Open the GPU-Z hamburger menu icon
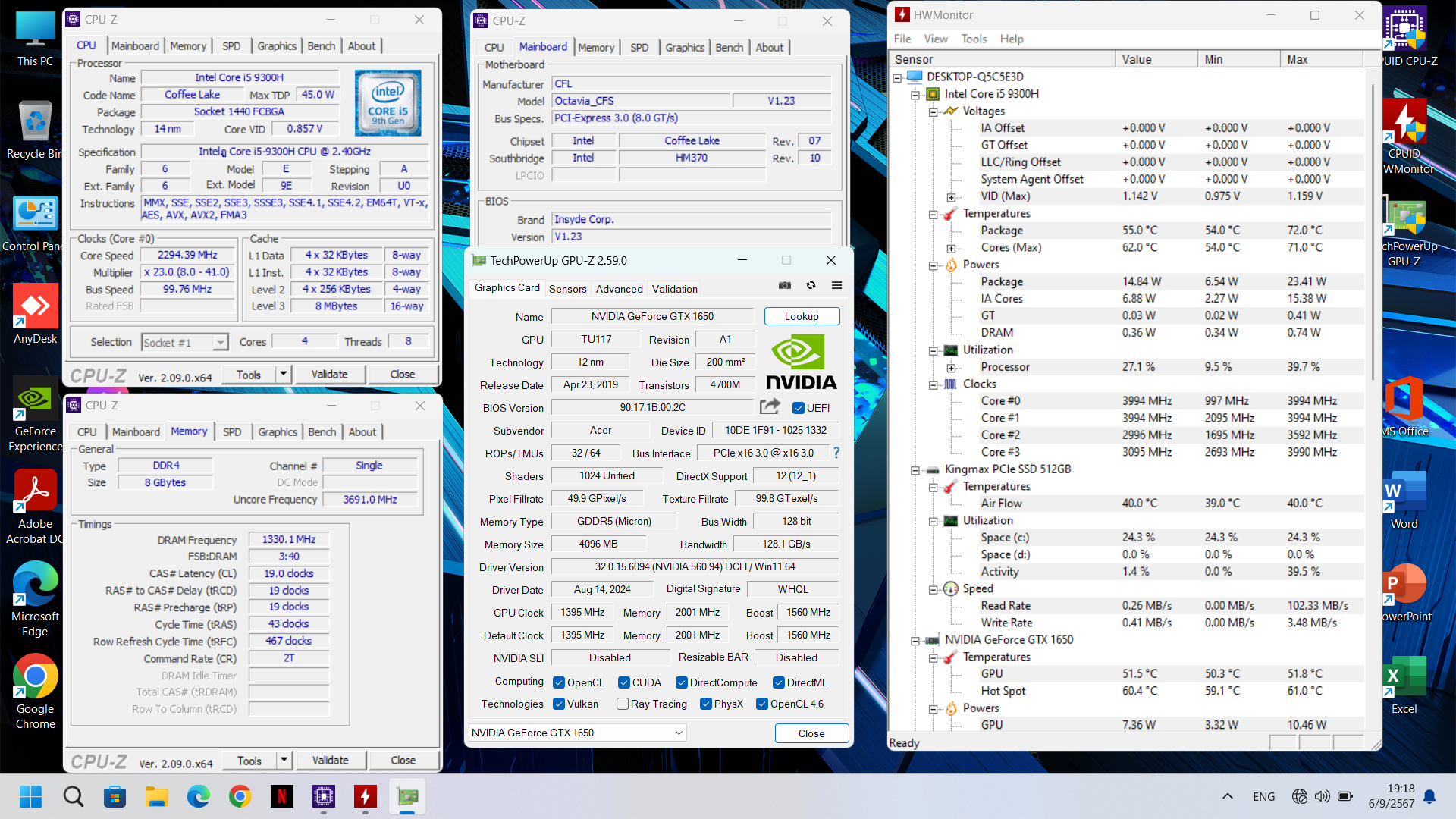This screenshot has width=1456, height=819. (836, 285)
